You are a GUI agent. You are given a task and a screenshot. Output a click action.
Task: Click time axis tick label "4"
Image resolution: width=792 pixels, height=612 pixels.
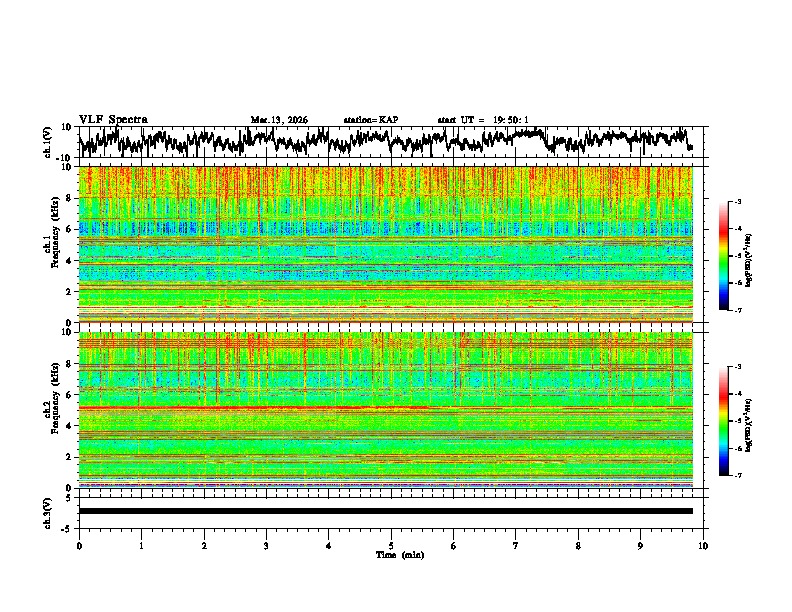click(328, 546)
